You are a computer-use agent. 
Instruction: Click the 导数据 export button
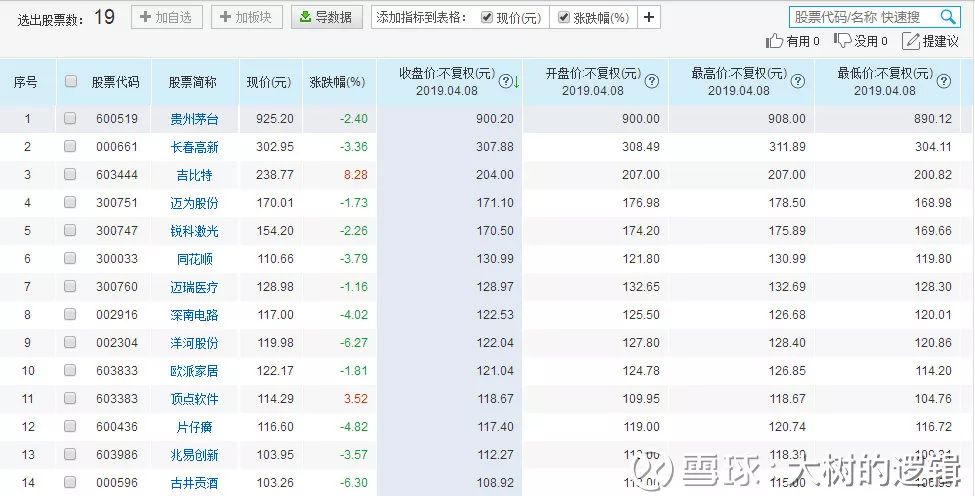point(326,17)
